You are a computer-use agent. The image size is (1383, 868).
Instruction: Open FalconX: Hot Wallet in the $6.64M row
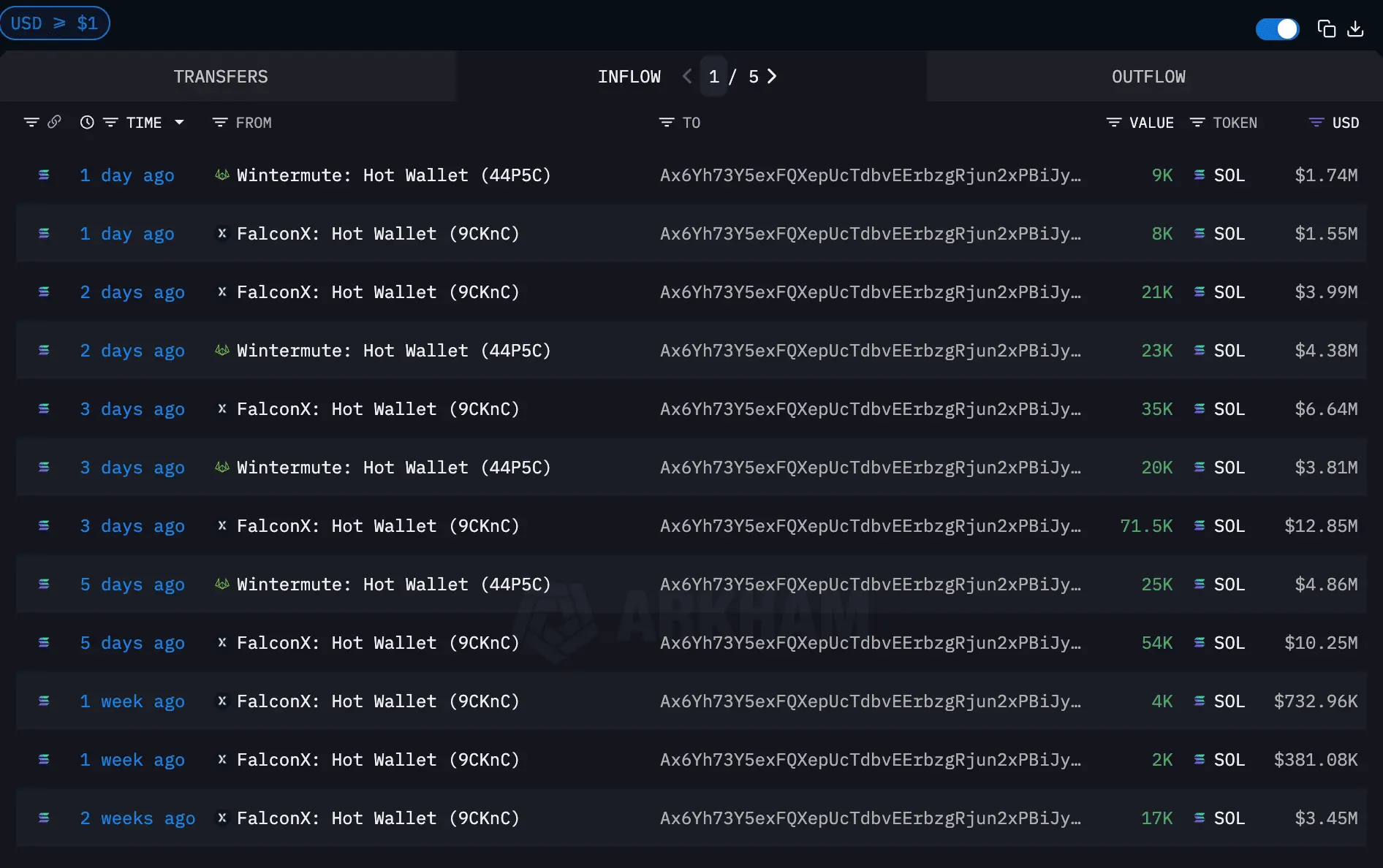pyautogui.click(x=378, y=409)
